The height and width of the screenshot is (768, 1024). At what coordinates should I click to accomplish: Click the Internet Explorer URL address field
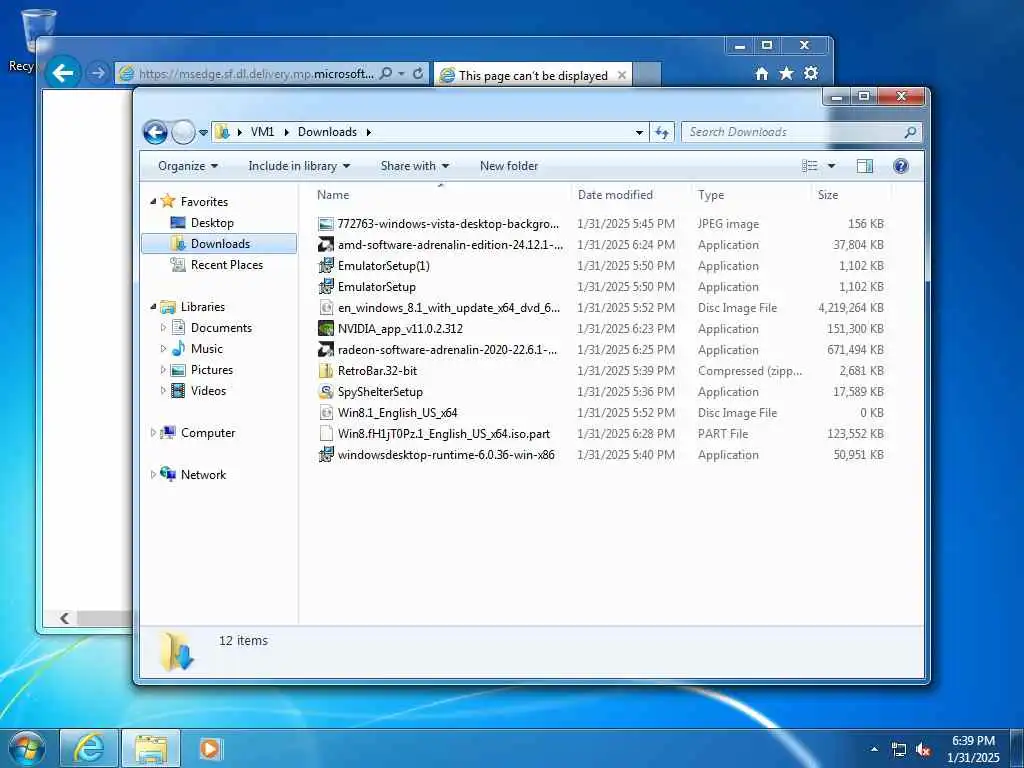click(256, 74)
